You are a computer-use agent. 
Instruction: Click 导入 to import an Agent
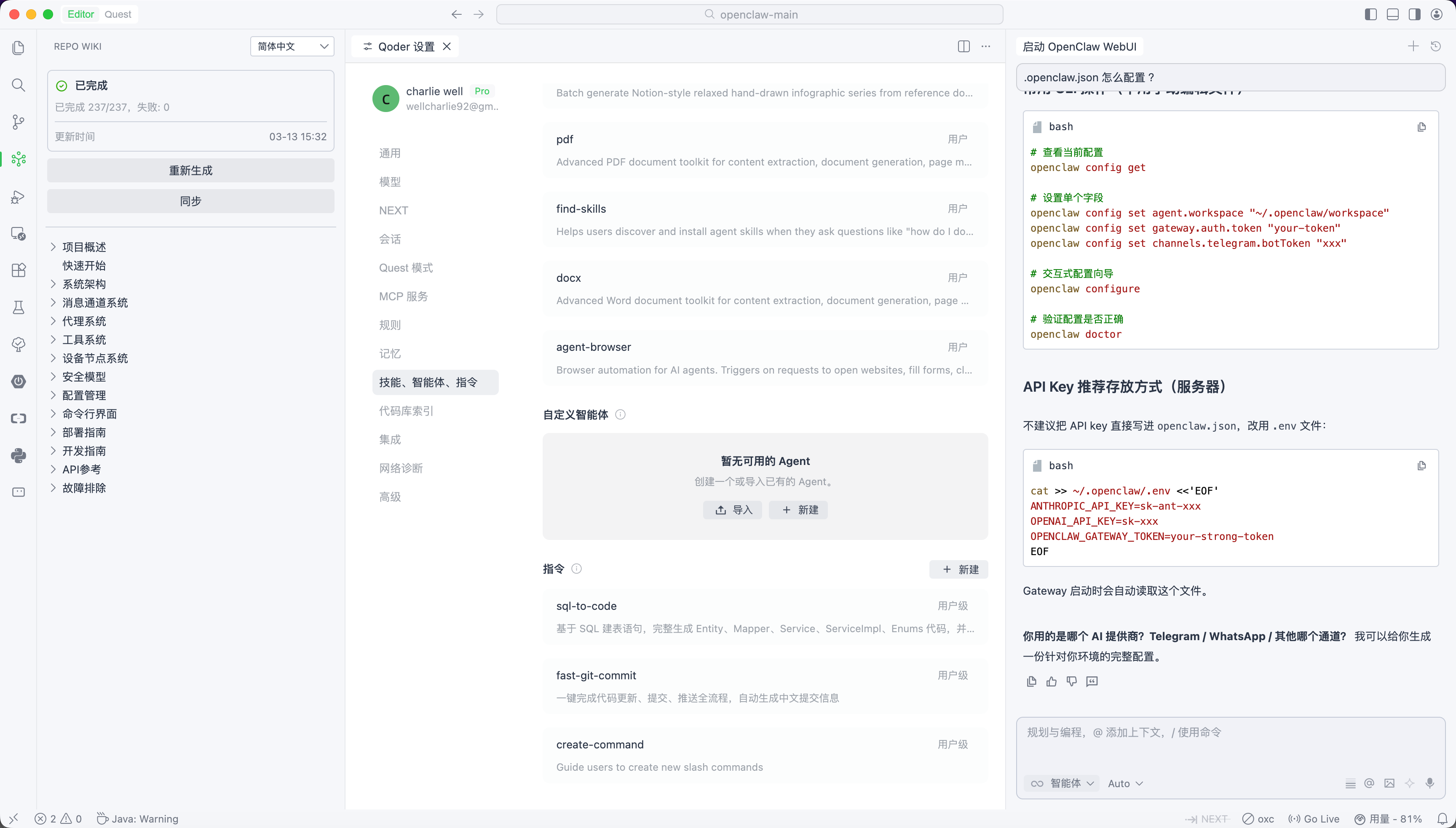pos(733,510)
